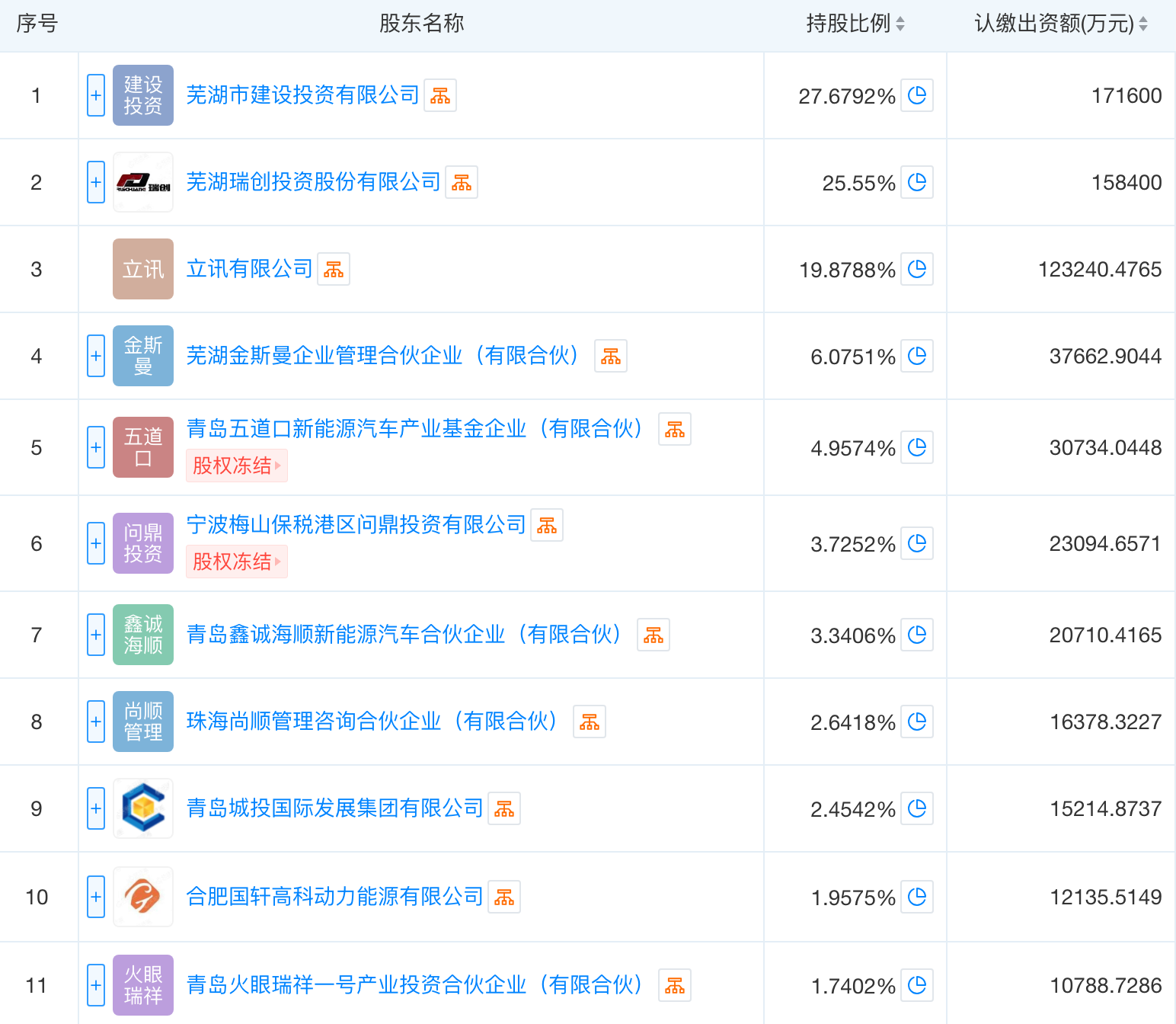Click pie chart icon beside 19.8788%
The image size is (1176, 1024).
(917, 269)
